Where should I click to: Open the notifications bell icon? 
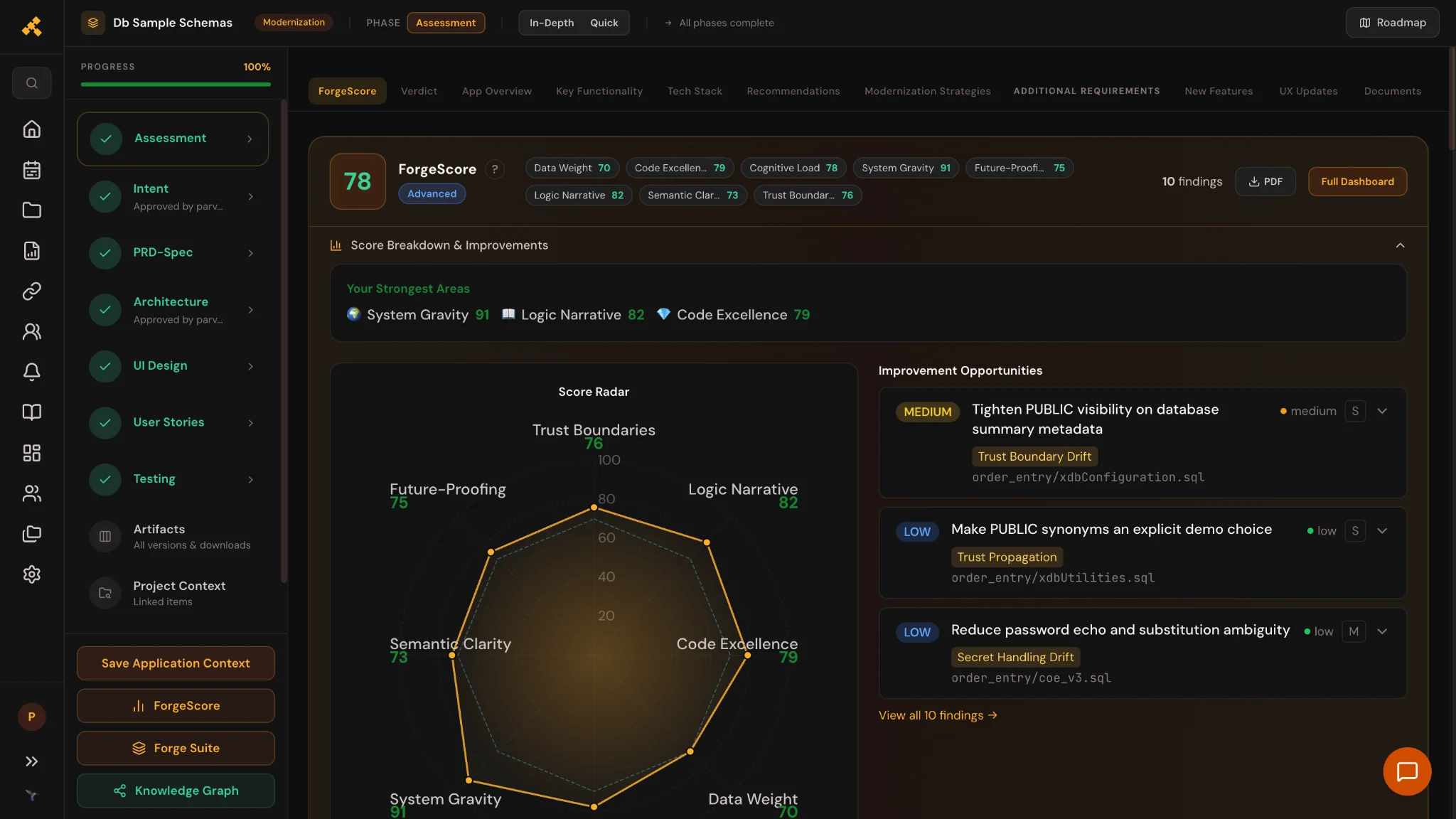(x=31, y=372)
